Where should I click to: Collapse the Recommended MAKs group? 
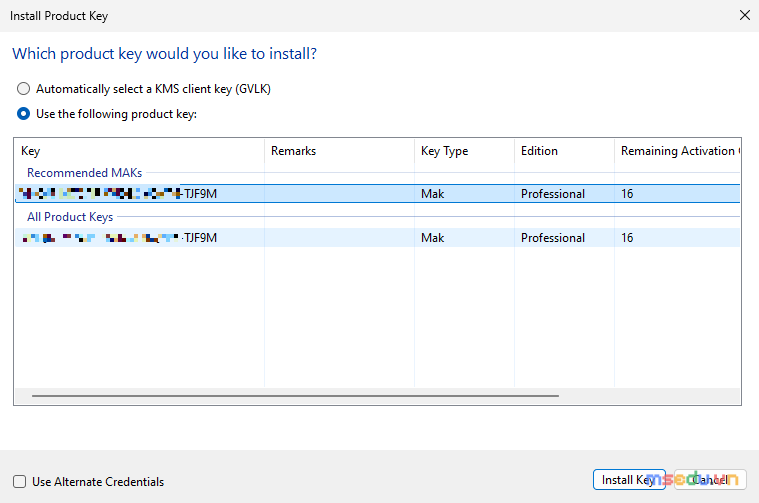[84, 173]
